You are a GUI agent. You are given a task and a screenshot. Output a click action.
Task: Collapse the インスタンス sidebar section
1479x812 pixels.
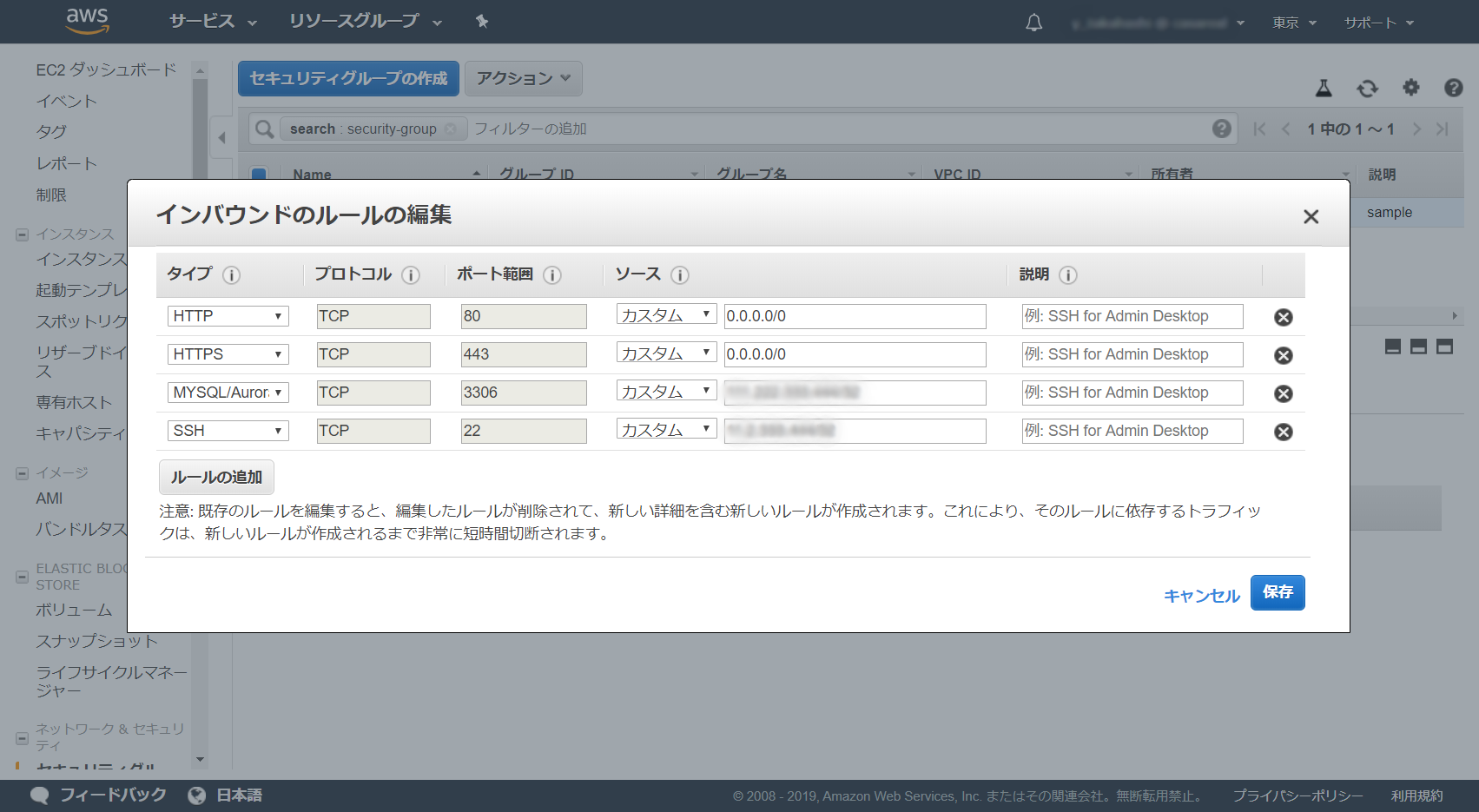pyautogui.click(x=23, y=234)
